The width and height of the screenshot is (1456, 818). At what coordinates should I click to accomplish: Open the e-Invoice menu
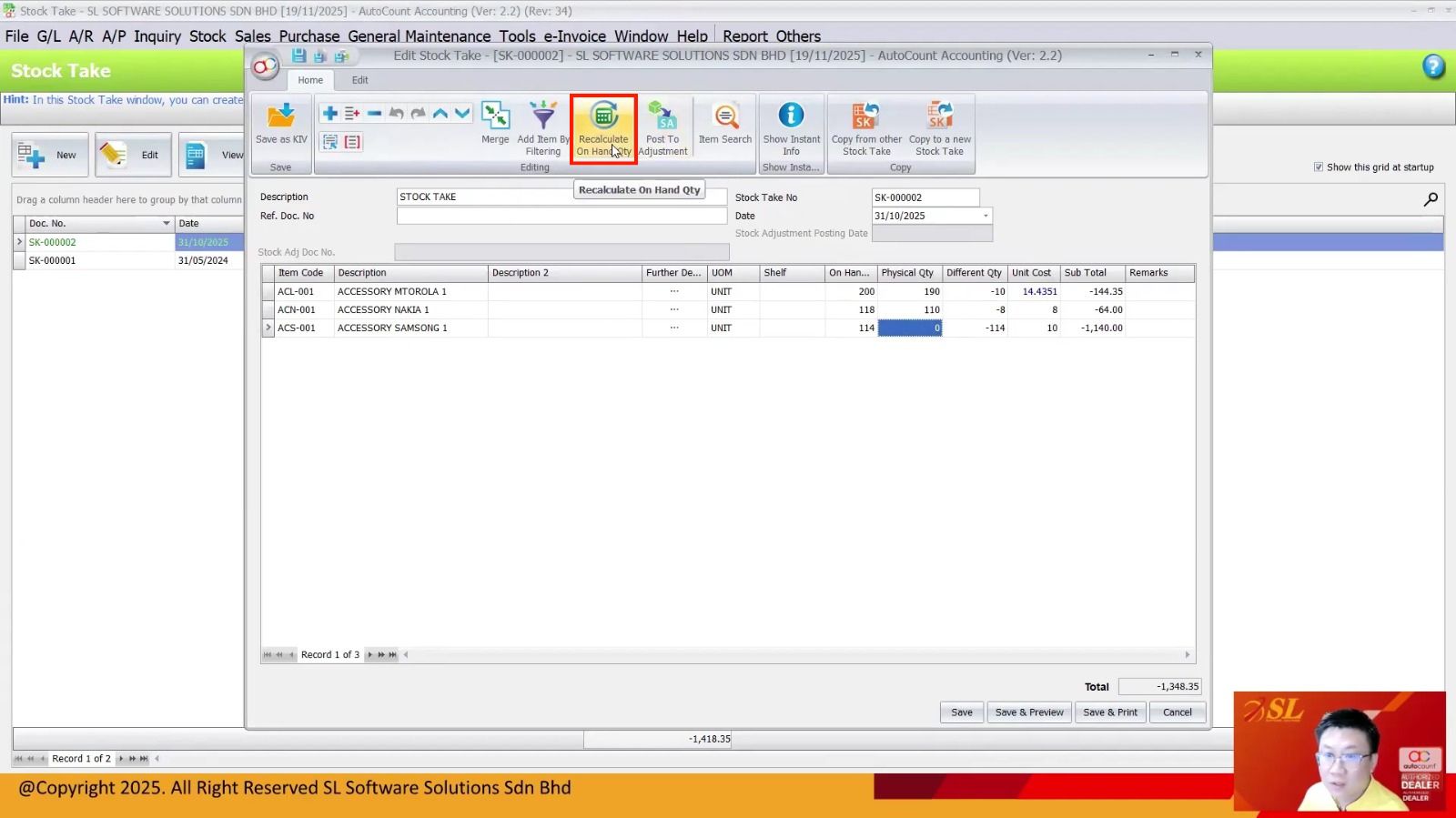tap(575, 36)
